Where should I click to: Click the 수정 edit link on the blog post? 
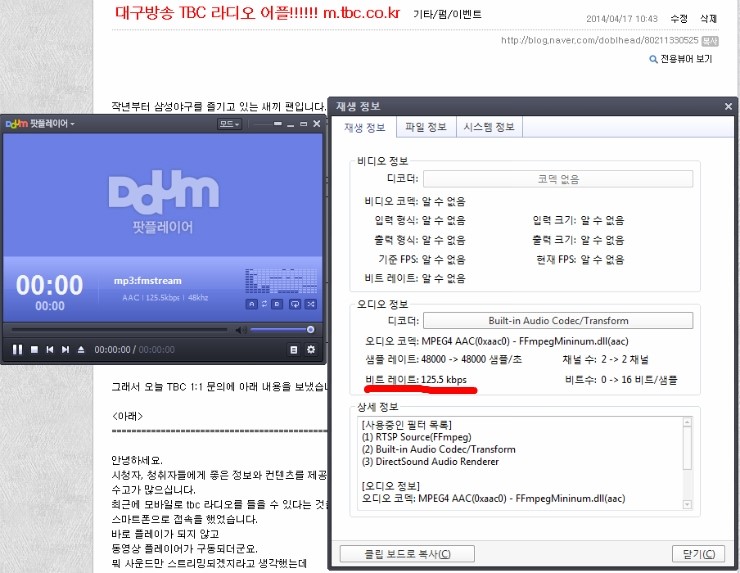point(679,18)
